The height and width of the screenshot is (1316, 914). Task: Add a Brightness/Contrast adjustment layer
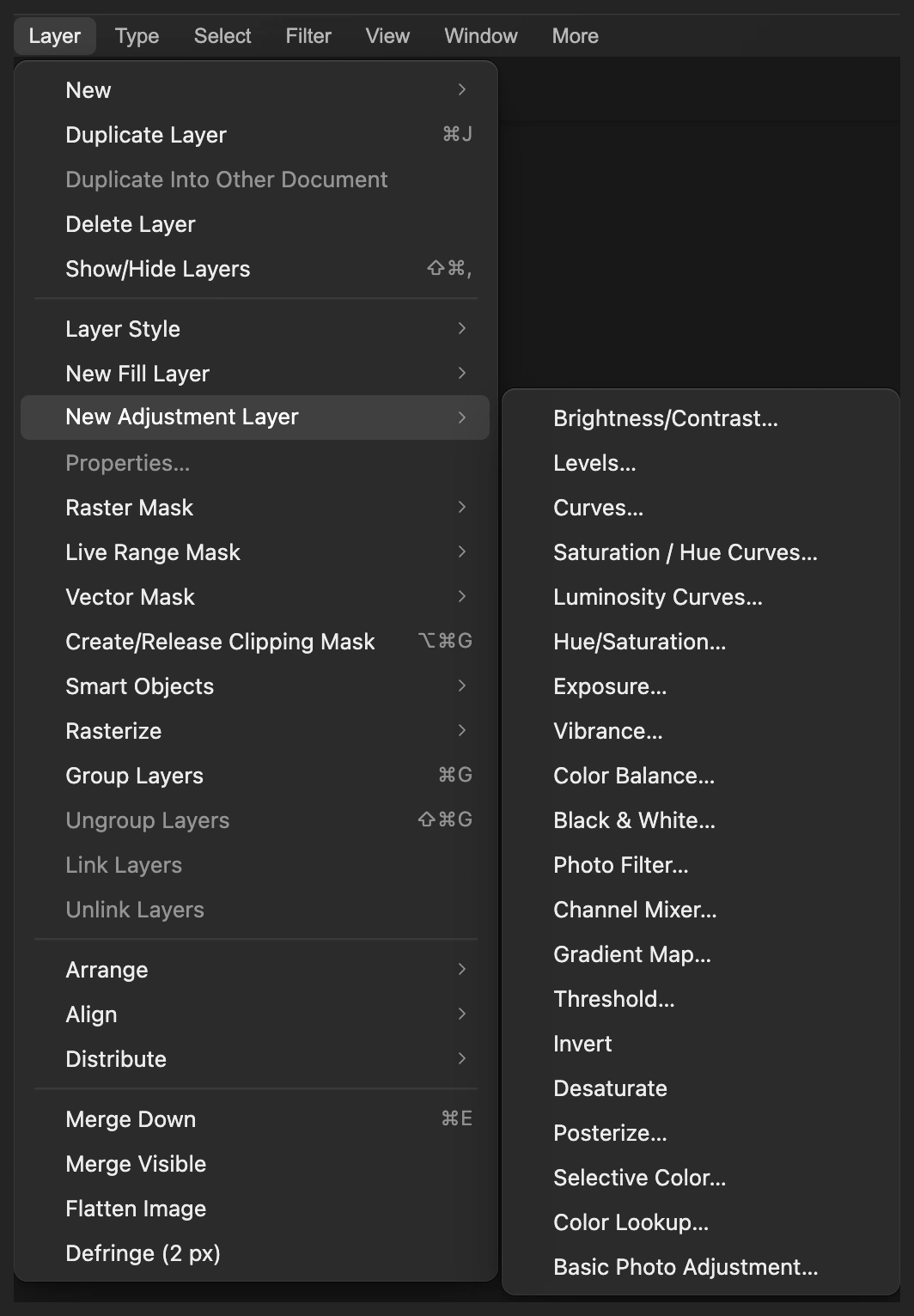[700, 418]
